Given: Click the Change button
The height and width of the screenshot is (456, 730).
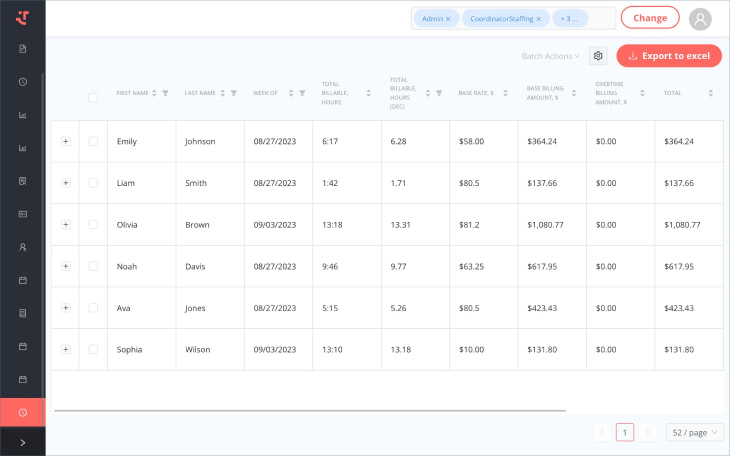Looking at the screenshot, I should pyautogui.click(x=649, y=18).
